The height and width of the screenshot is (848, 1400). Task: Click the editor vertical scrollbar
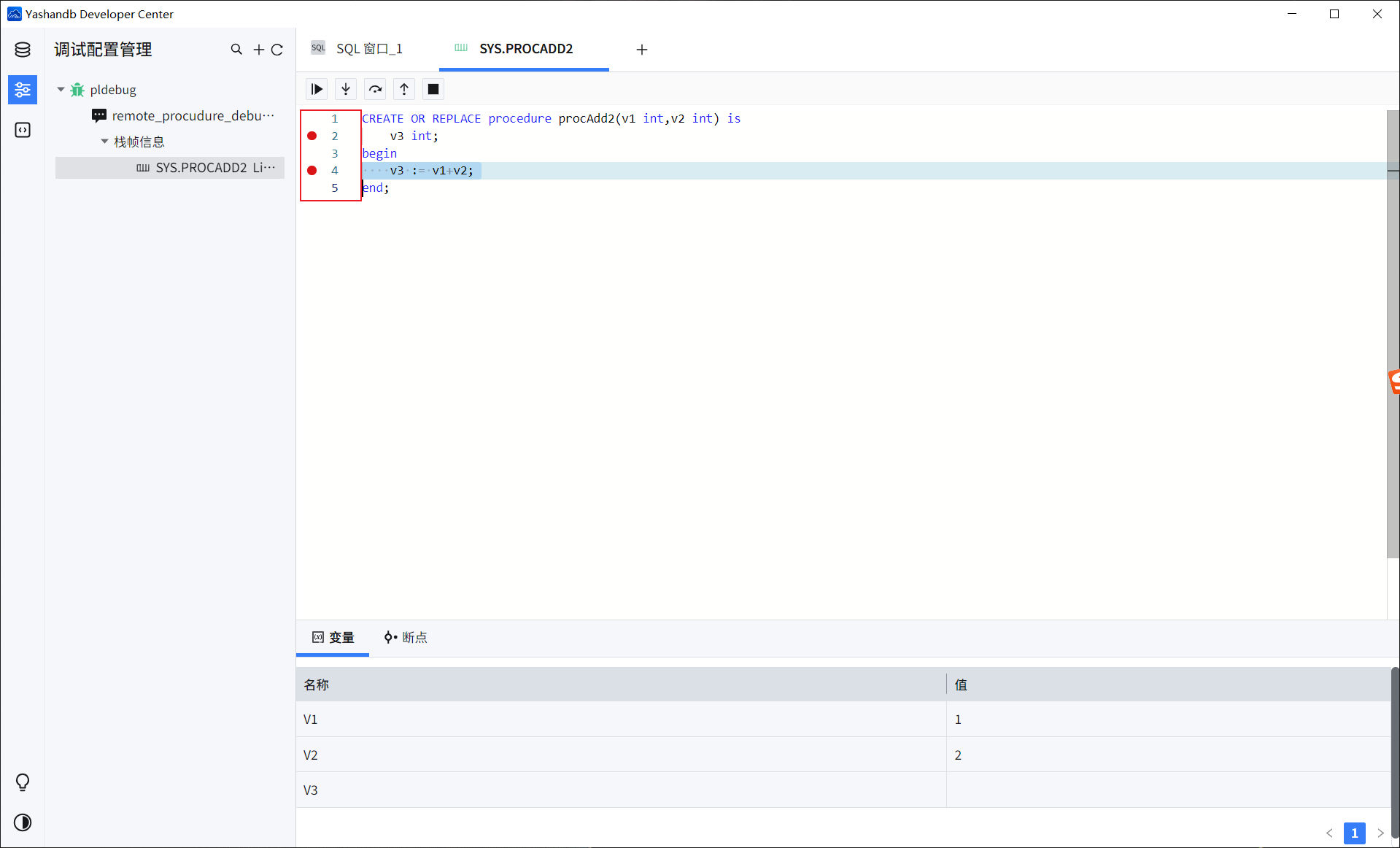1393,334
